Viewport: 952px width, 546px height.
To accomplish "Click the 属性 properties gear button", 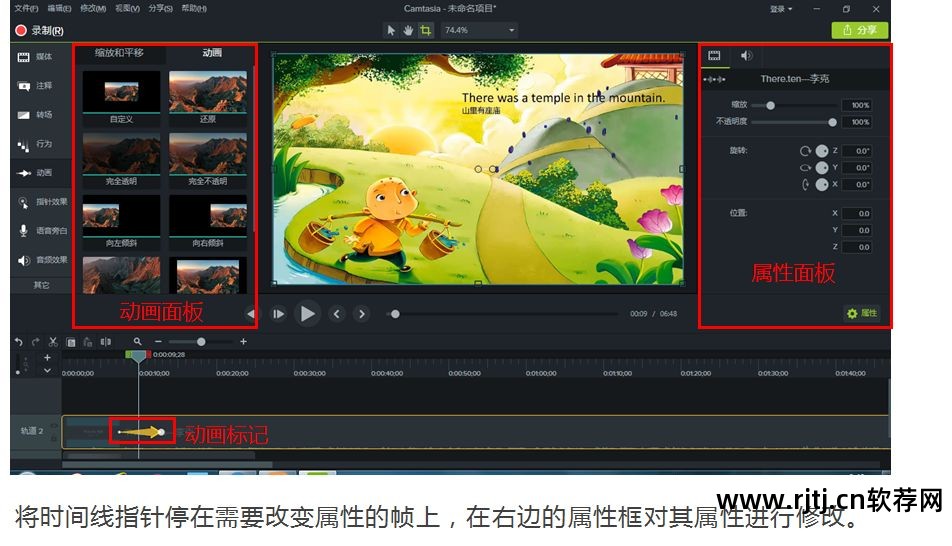I will [x=862, y=313].
